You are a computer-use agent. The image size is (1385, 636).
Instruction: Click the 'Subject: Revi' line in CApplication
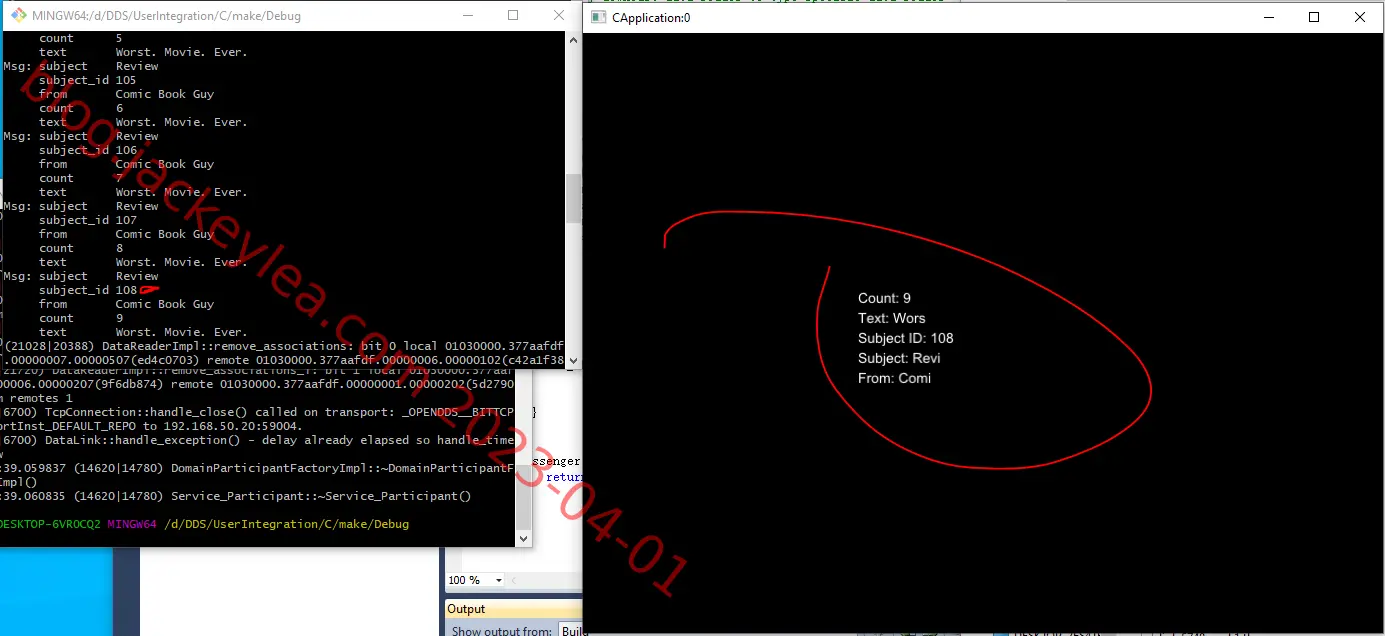(899, 358)
